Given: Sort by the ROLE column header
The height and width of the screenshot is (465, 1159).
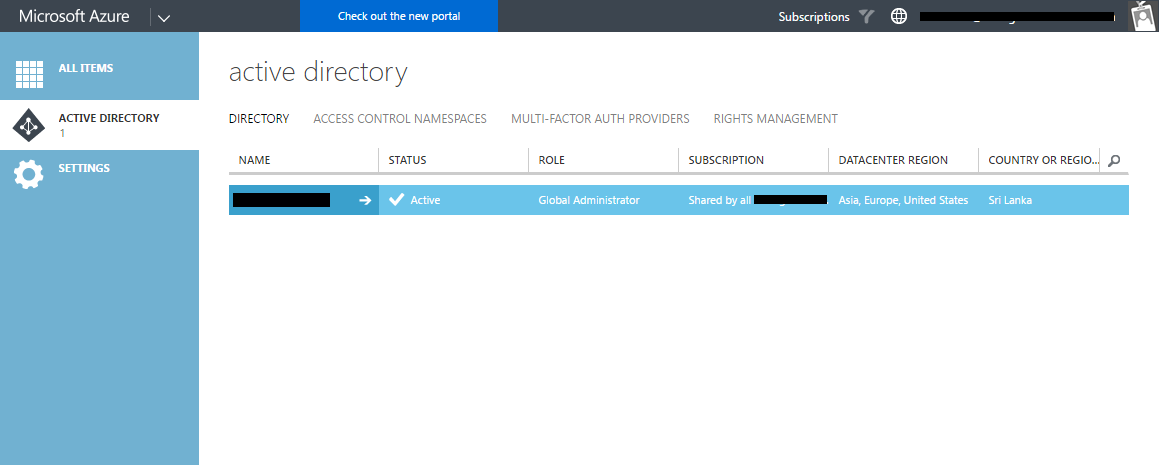Looking at the screenshot, I should coord(551,160).
